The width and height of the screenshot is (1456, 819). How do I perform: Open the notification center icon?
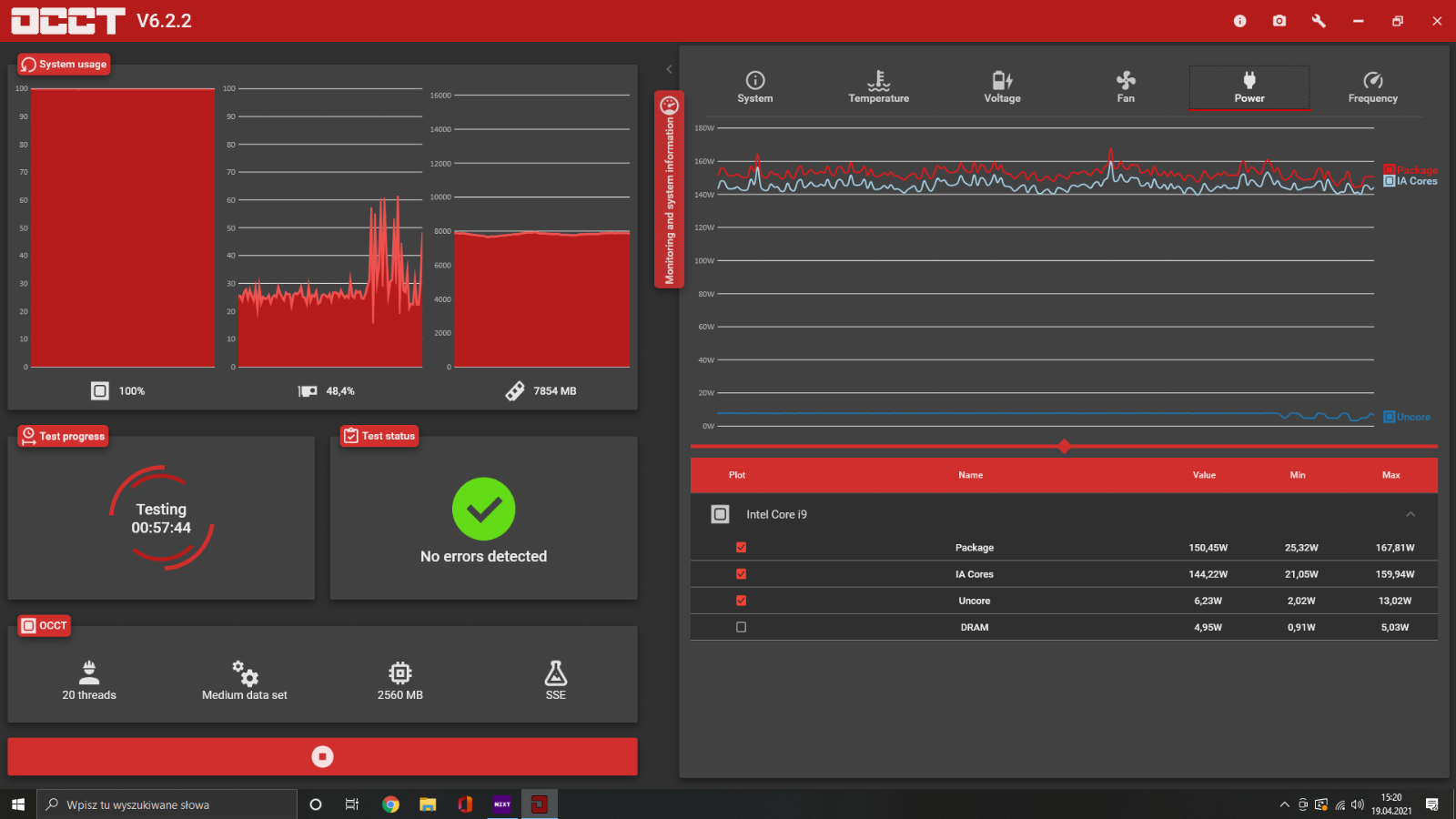click(1432, 804)
